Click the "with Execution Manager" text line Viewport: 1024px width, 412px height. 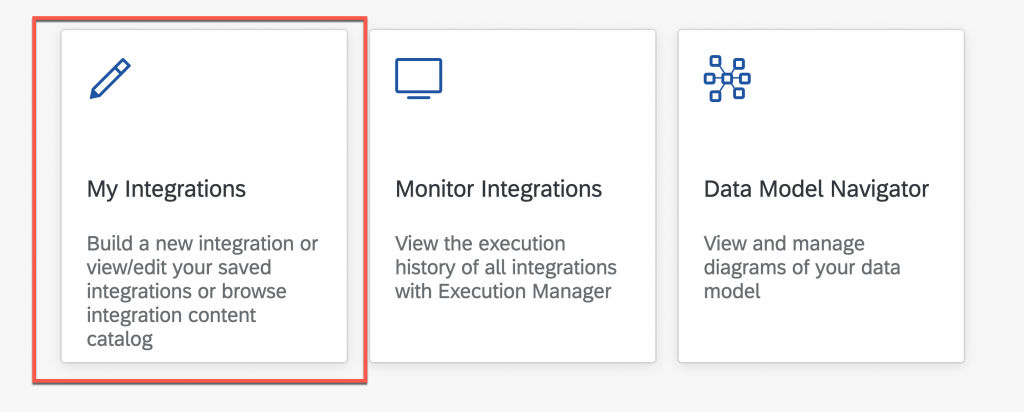tap(503, 291)
